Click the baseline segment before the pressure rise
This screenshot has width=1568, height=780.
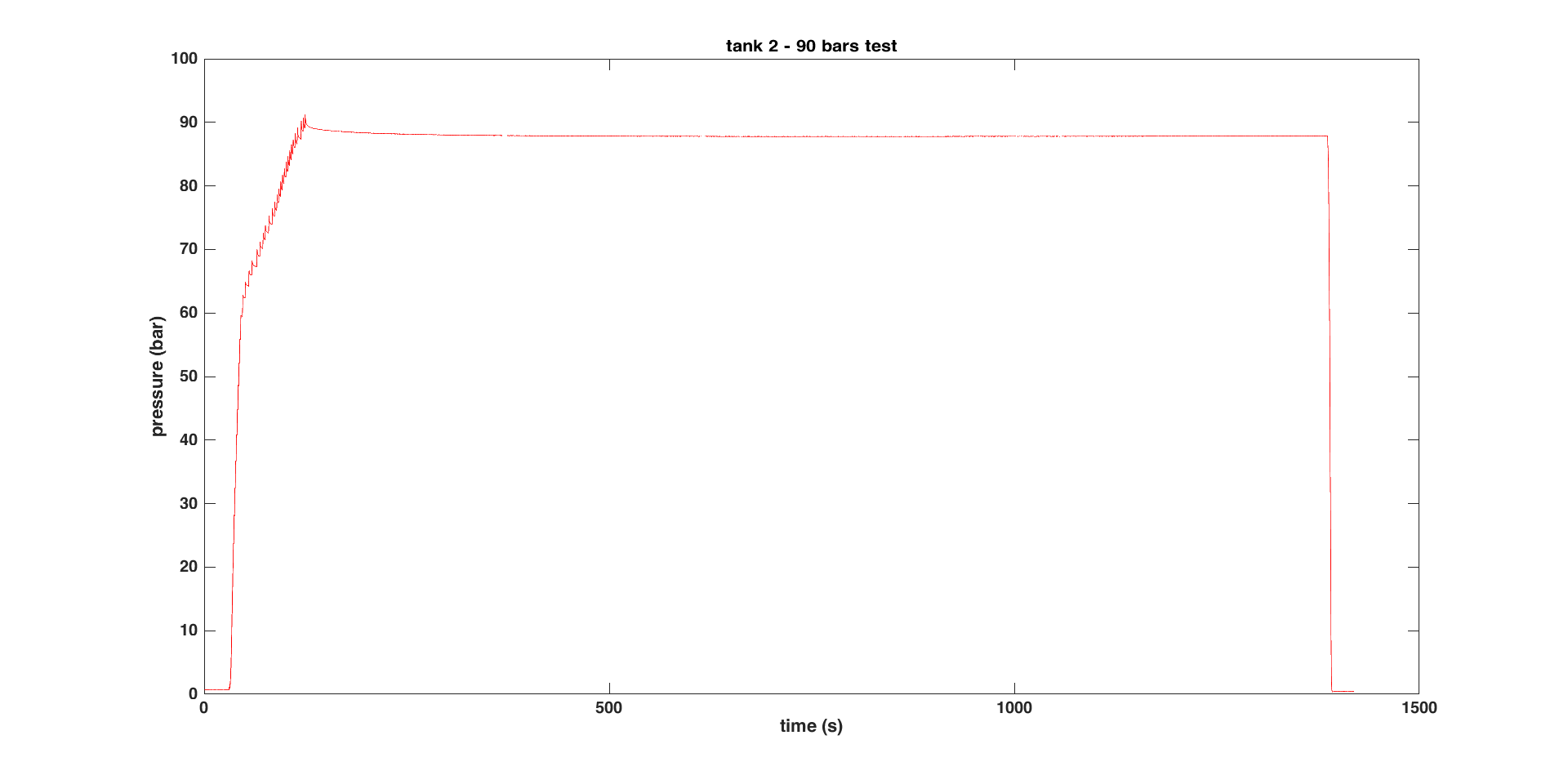(x=216, y=689)
